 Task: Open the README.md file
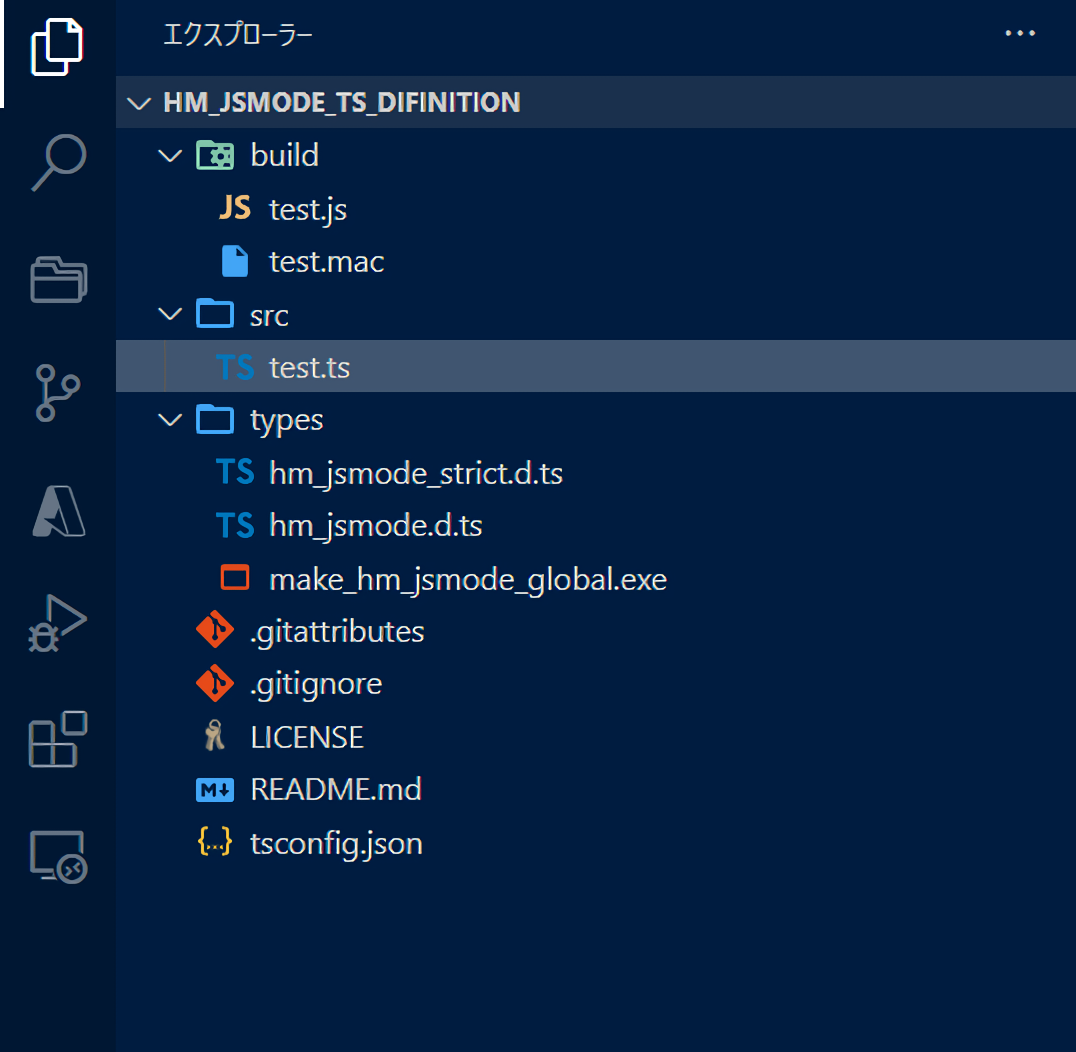tap(335, 789)
